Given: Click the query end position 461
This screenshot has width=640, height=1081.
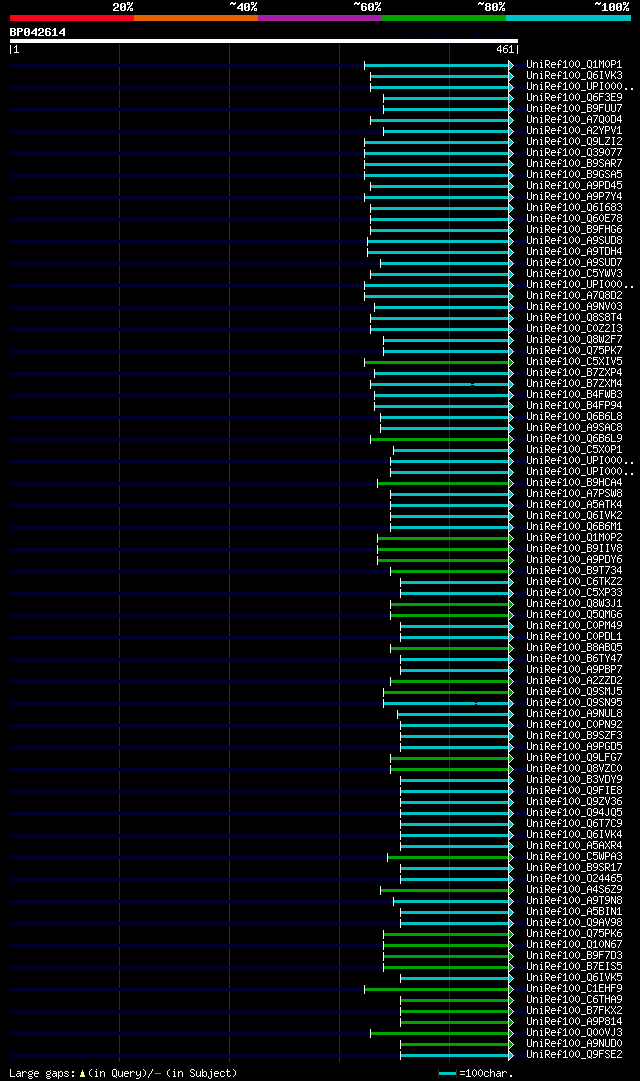Looking at the screenshot, I should 505,50.
